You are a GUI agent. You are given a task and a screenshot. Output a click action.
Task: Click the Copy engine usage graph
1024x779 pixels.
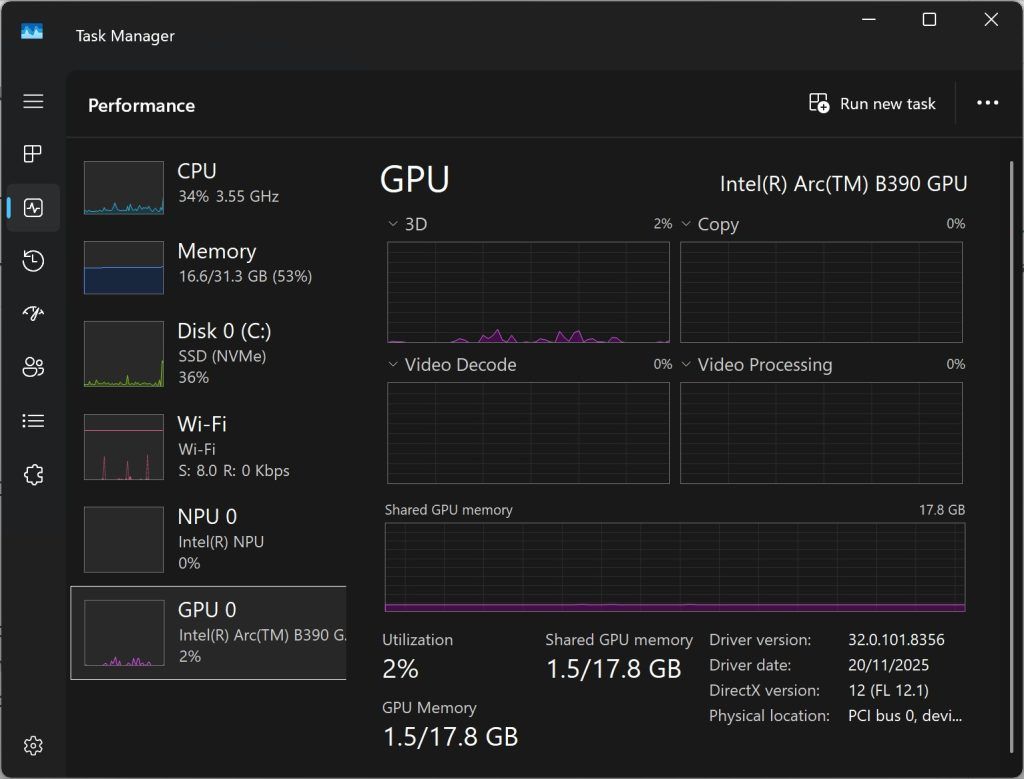click(821, 292)
